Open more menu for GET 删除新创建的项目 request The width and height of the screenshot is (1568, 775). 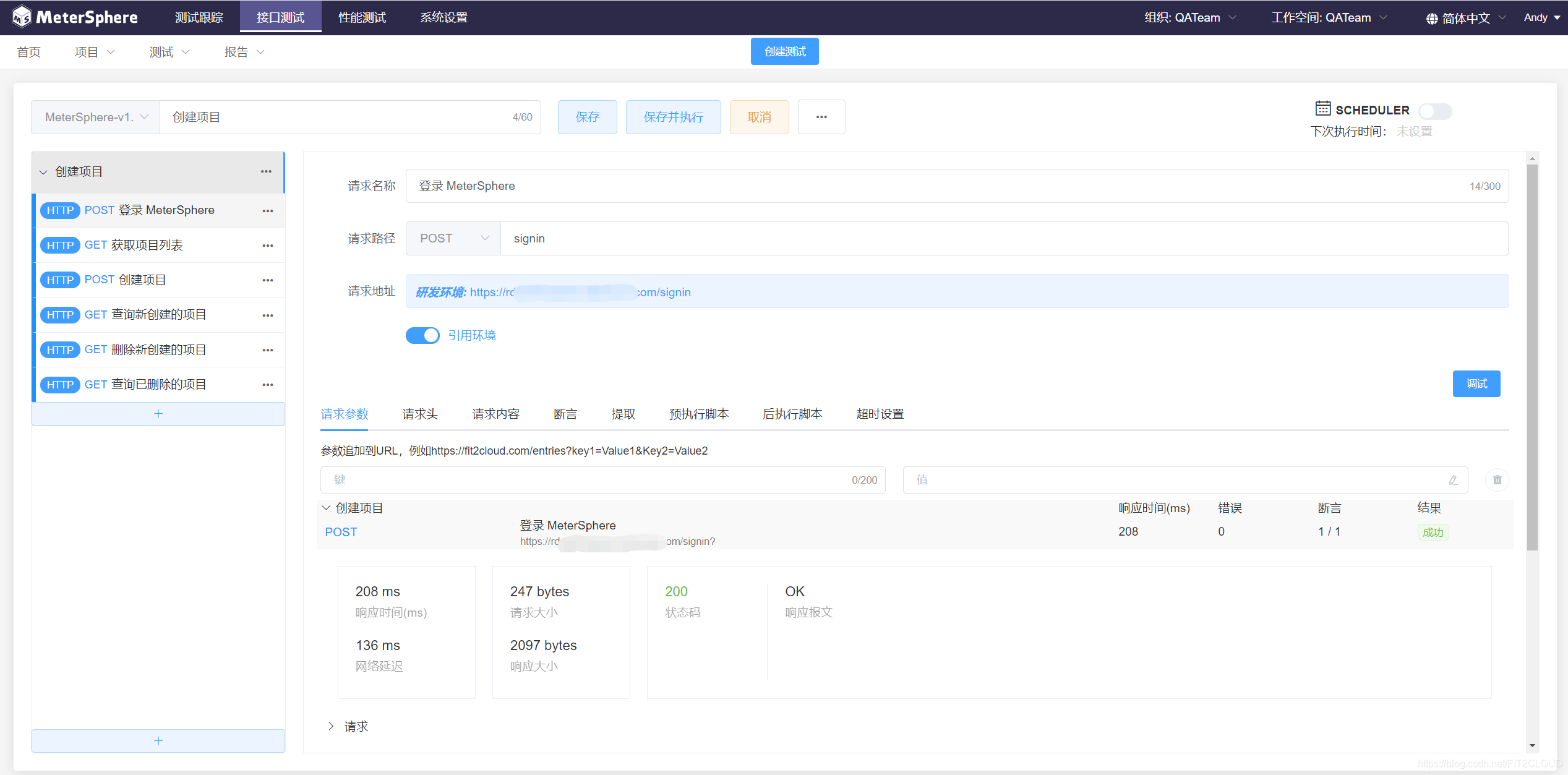(x=267, y=350)
